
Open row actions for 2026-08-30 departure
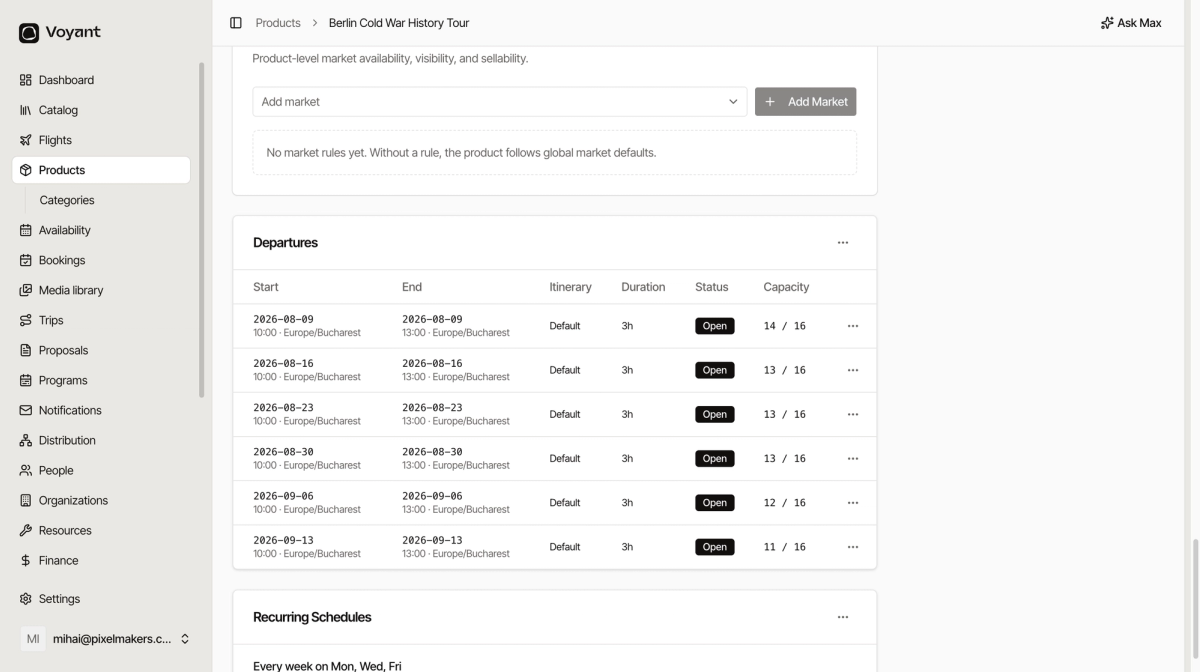(853, 458)
